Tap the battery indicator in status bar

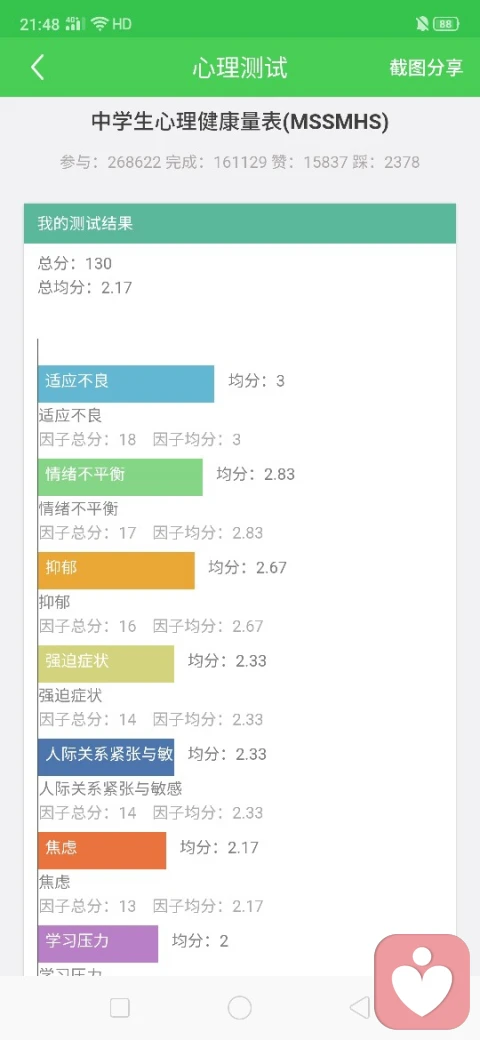coord(446,24)
